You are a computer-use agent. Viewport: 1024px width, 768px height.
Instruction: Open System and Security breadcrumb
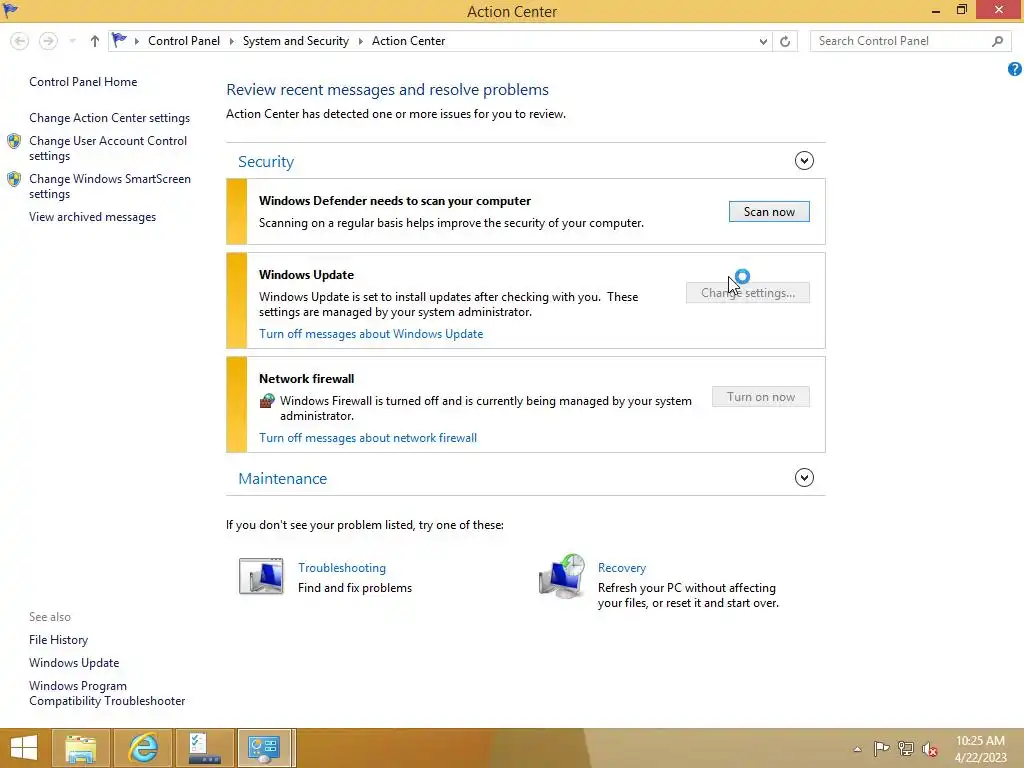coord(296,40)
